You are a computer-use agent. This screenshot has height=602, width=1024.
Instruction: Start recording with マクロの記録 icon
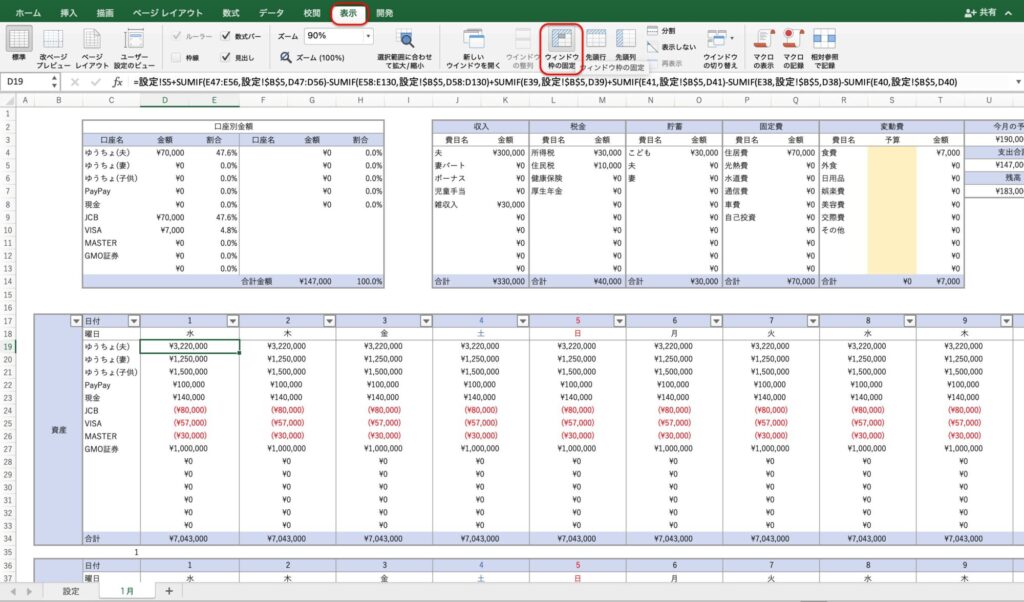point(794,40)
